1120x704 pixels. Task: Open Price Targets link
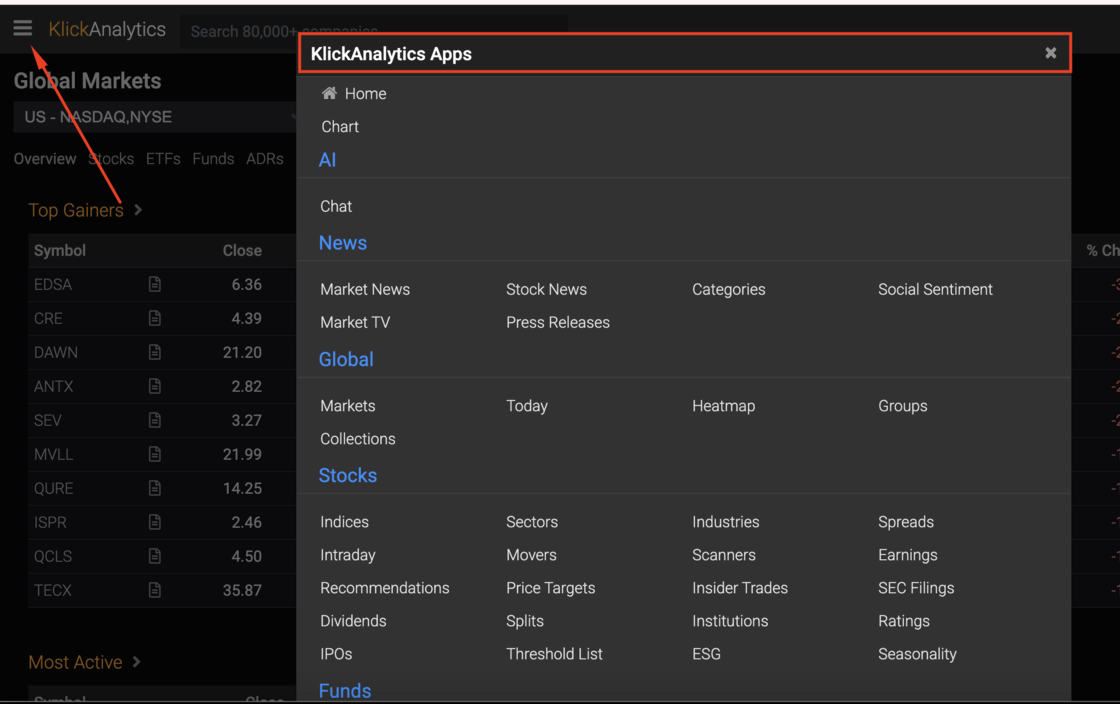click(x=551, y=588)
